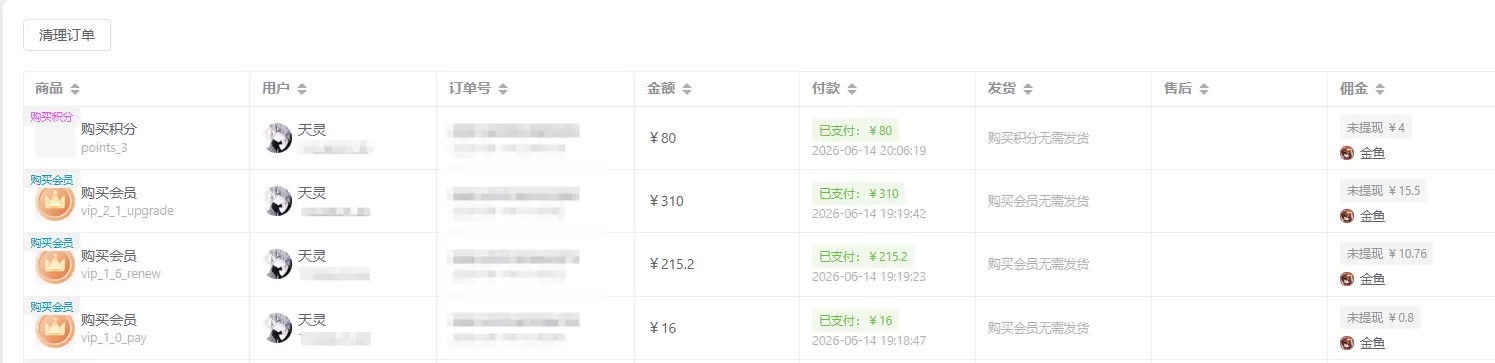The width and height of the screenshot is (1495, 363).
Task: Sort by 用户 column arrows
Action: [x=302, y=89]
